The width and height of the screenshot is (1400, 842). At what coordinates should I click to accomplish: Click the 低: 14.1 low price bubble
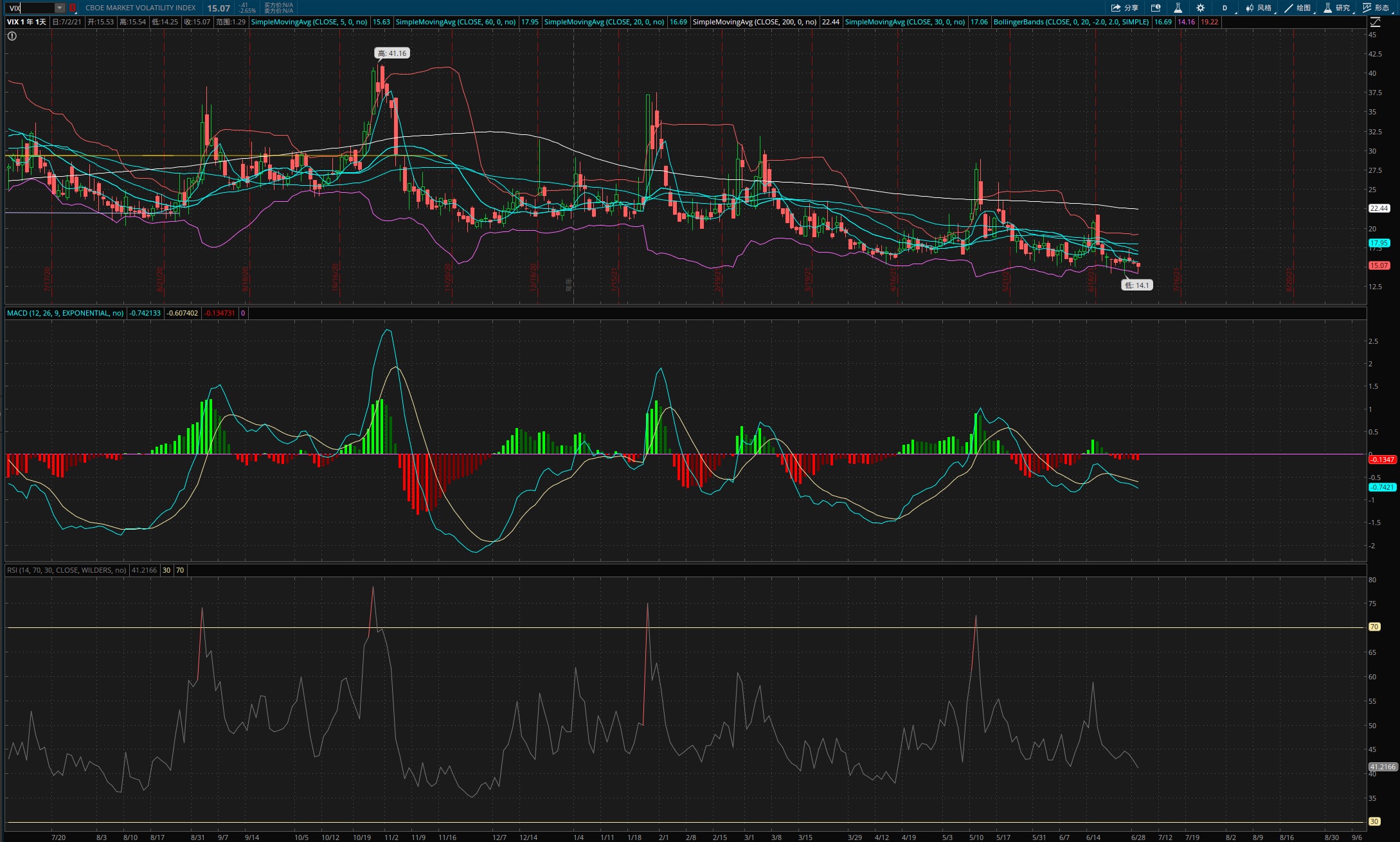tap(1136, 285)
